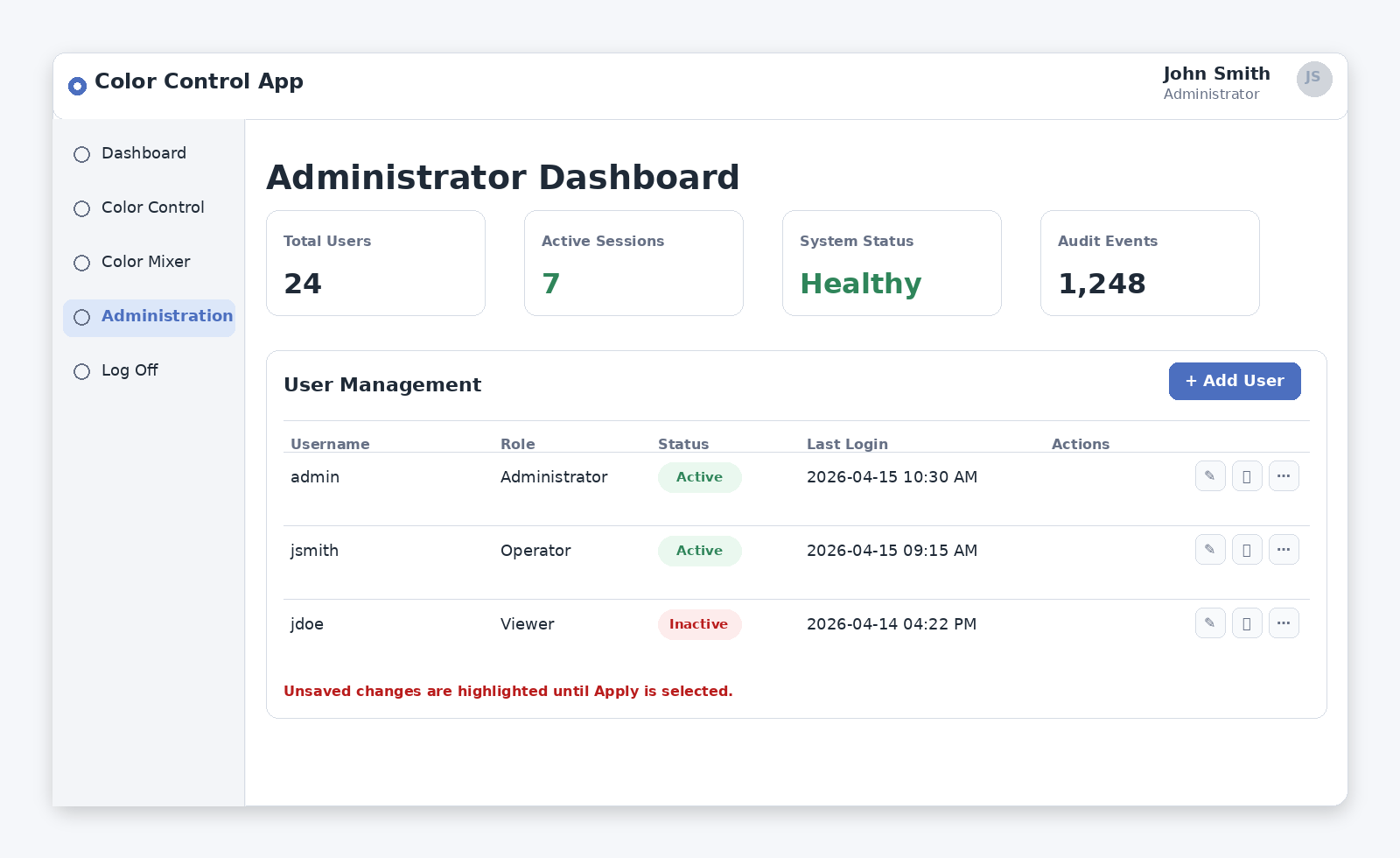Click the Inactive status badge for jdoe
The width and height of the screenshot is (1400, 858).
pyautogui.click(x=699, y=624)
